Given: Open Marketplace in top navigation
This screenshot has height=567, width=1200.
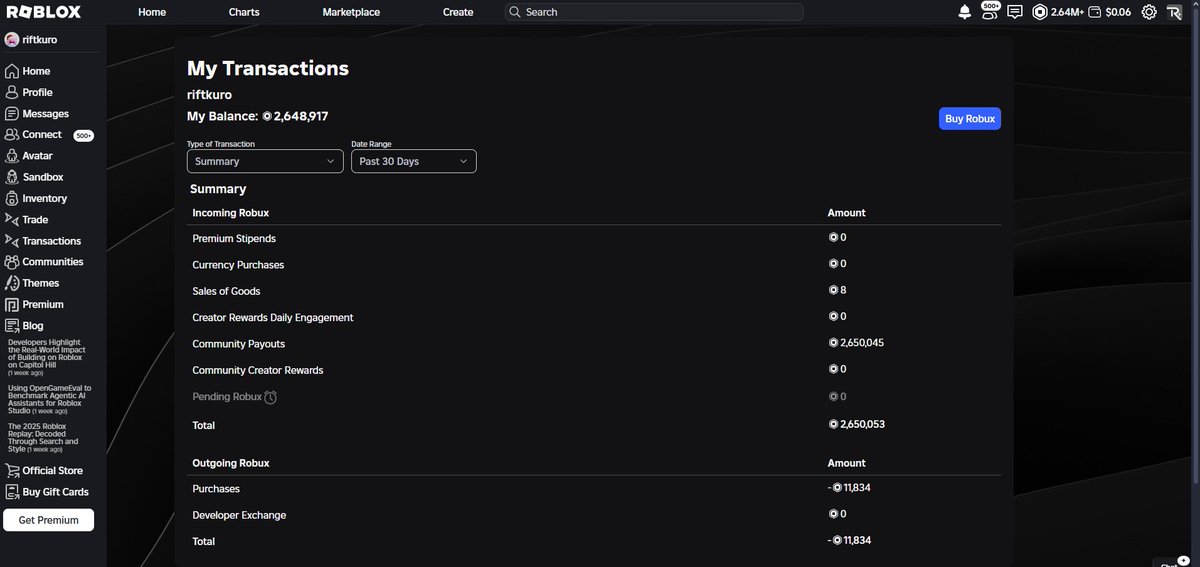Looking at the screenshot, I should pos(351,12).
